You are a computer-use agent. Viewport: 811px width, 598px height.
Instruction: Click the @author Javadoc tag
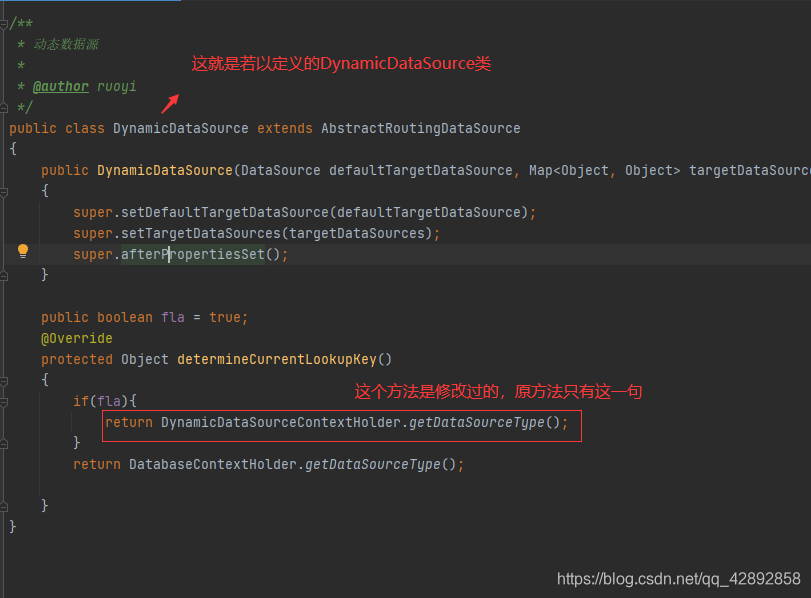click(61, 86)
